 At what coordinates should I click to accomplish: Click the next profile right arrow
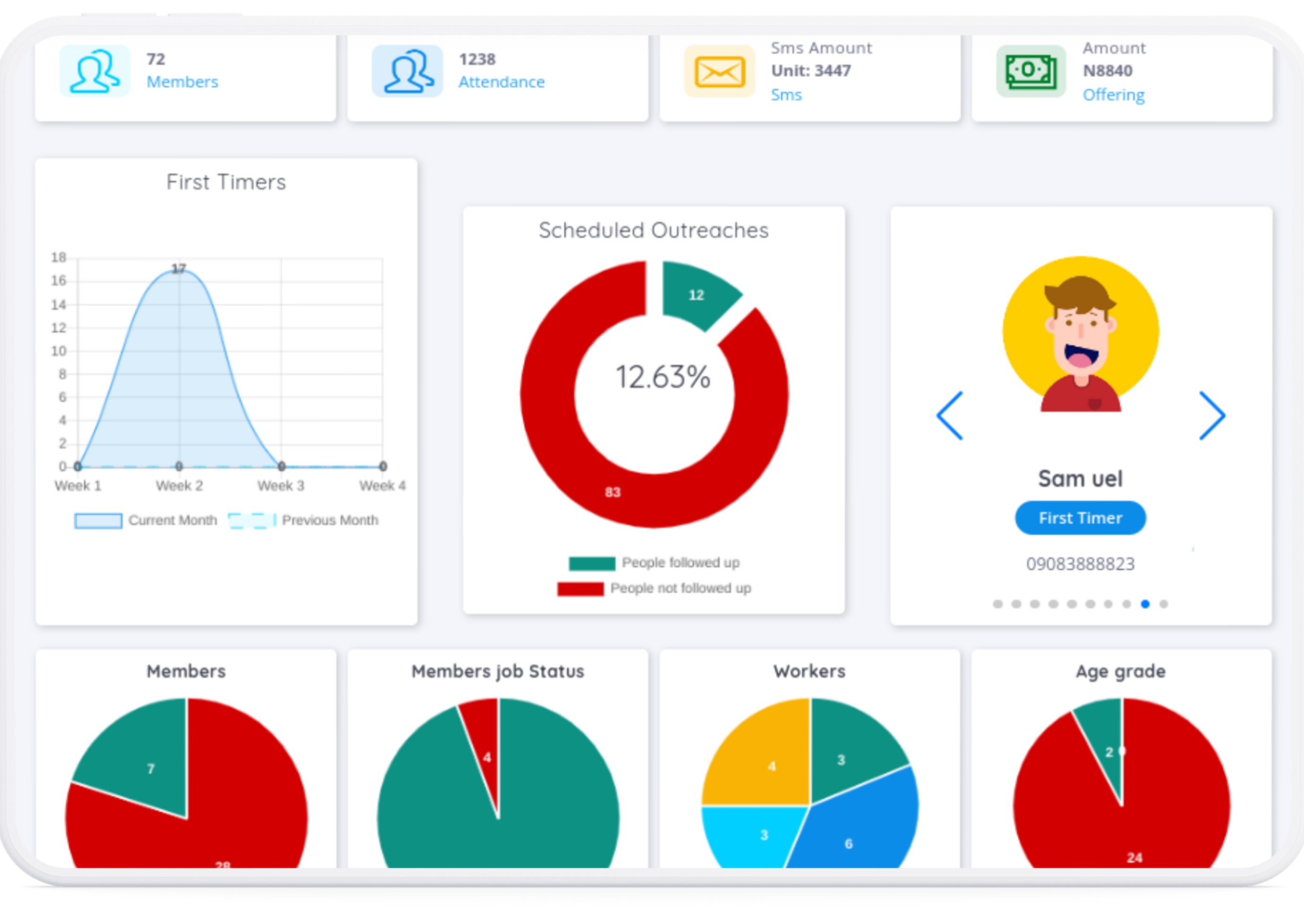point(1212,415)
